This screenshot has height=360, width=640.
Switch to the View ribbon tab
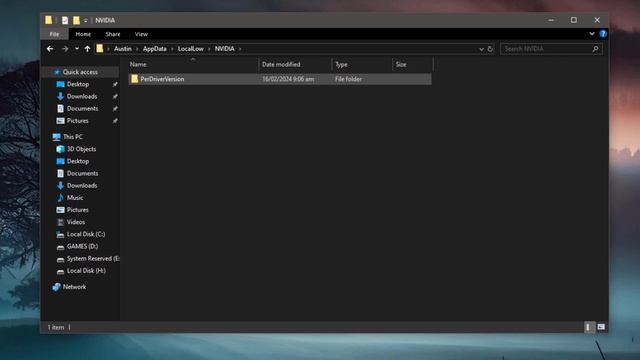(141, 34)
